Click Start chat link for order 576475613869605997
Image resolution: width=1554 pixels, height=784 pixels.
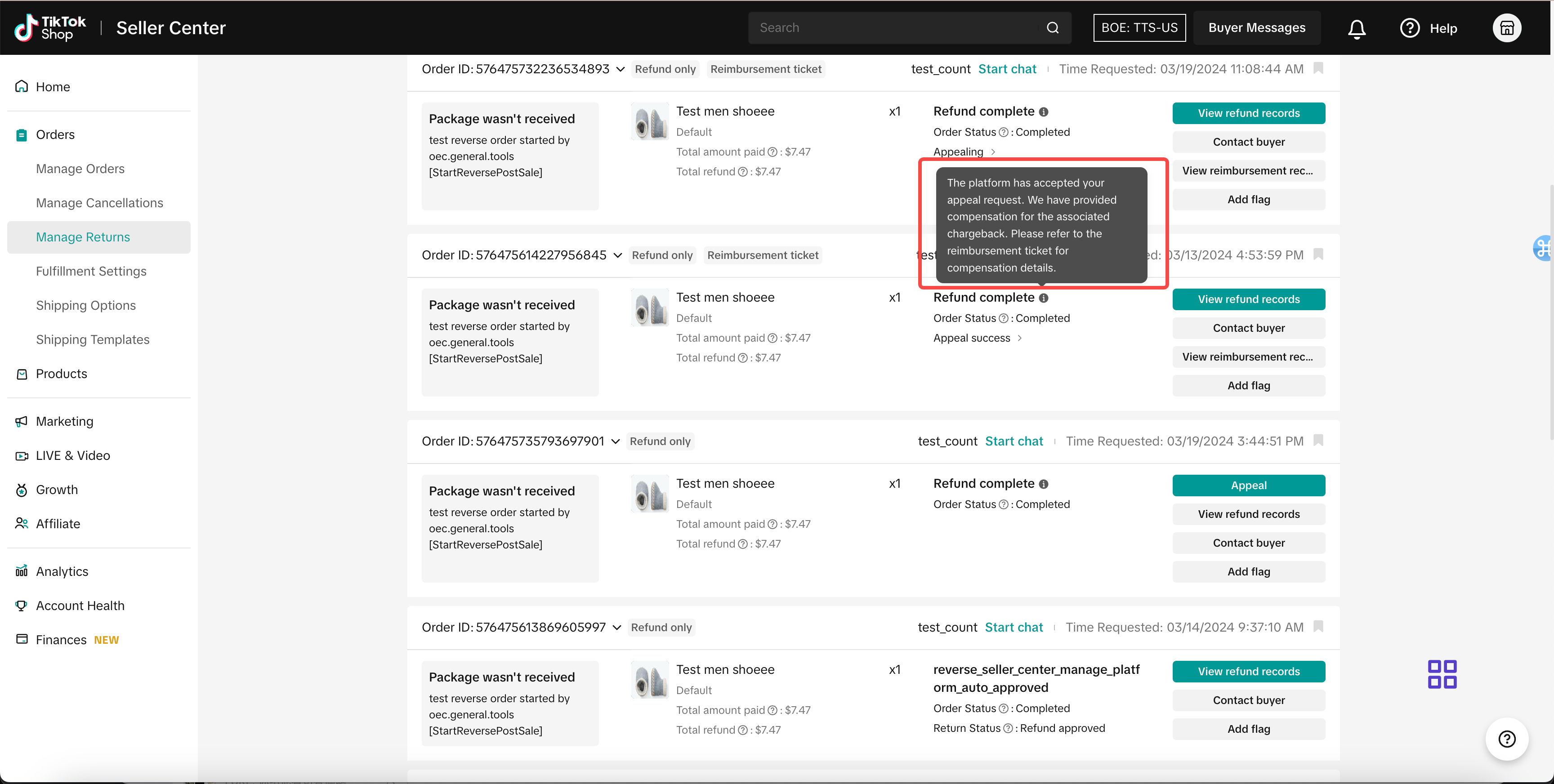click(1014, 627)
